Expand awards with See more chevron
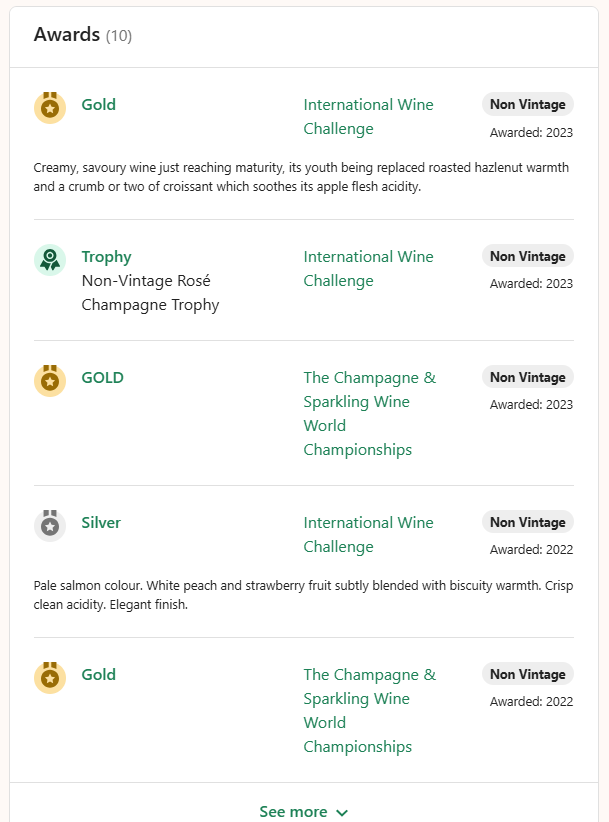609x822 pixels. click(x=342, y=813)
